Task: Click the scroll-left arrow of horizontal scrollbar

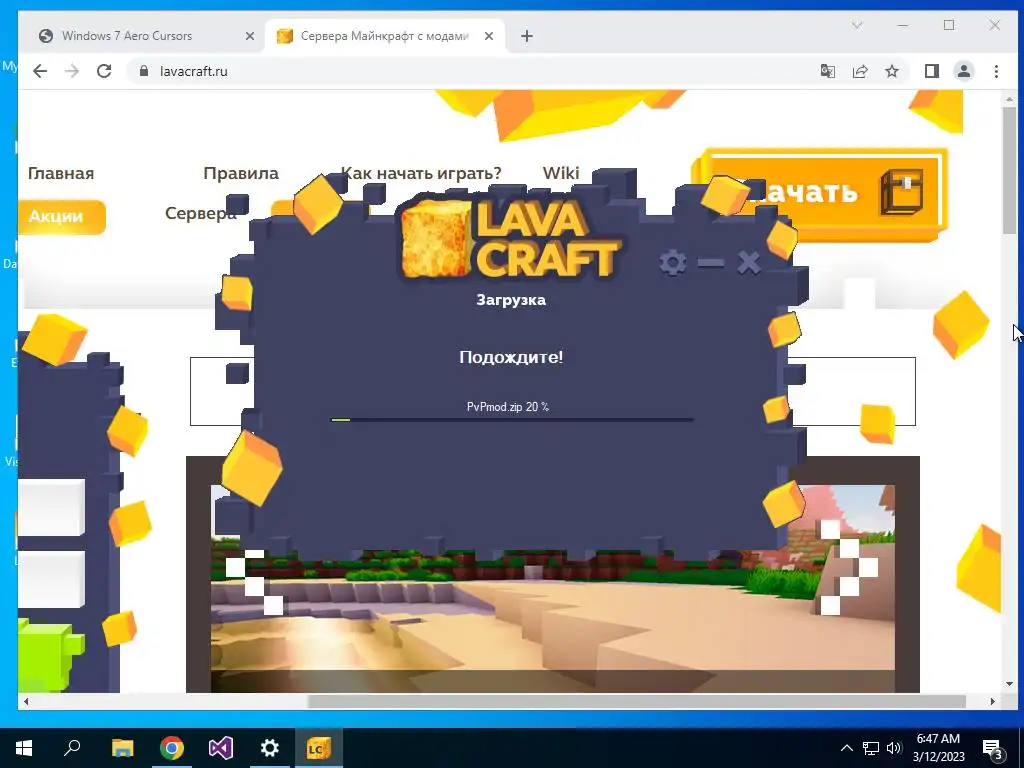Action: tap(26, 701)
